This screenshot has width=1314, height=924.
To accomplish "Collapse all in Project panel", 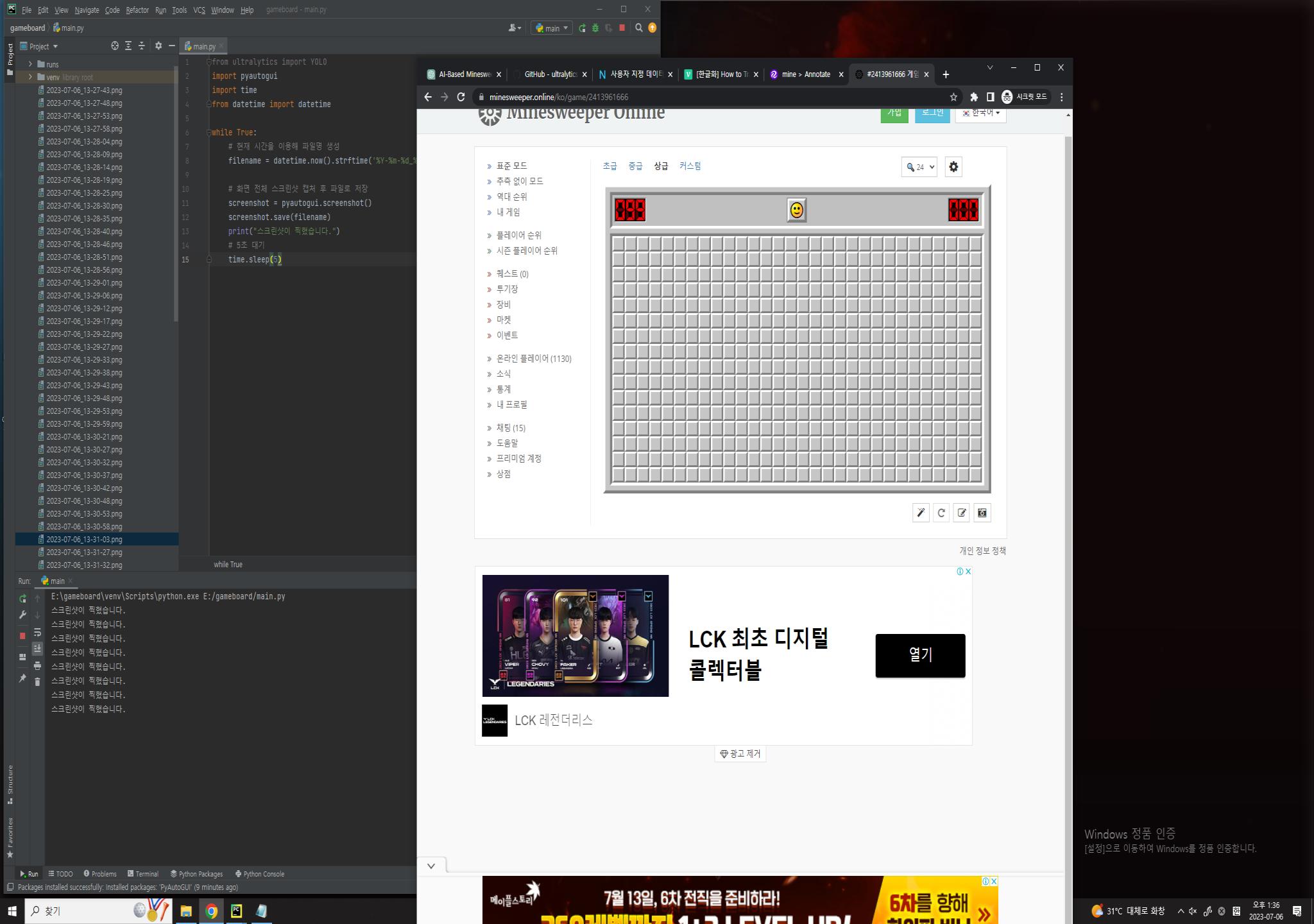I will click(x=142, y=46).
